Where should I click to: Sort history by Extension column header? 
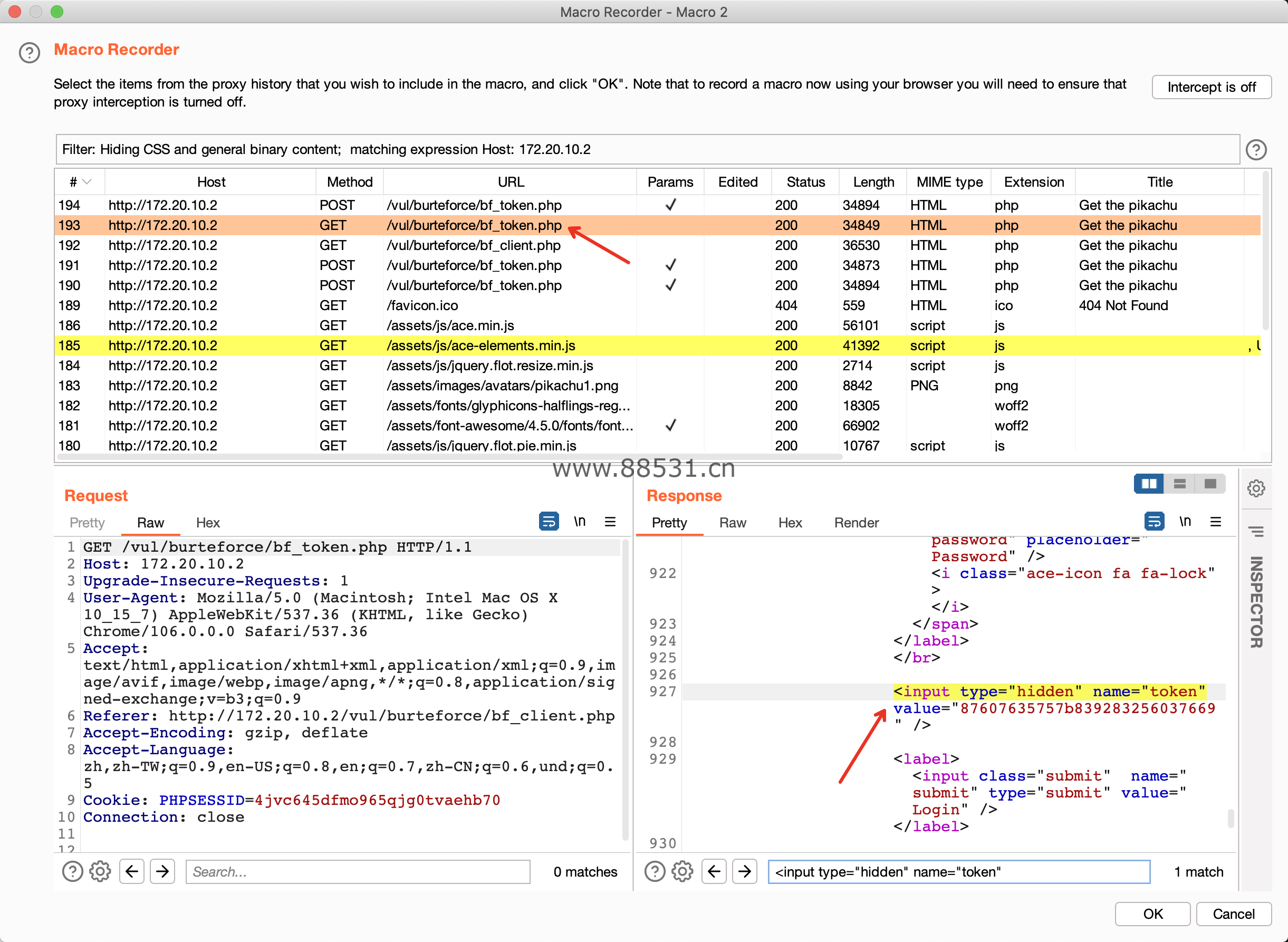[1034, 182]
